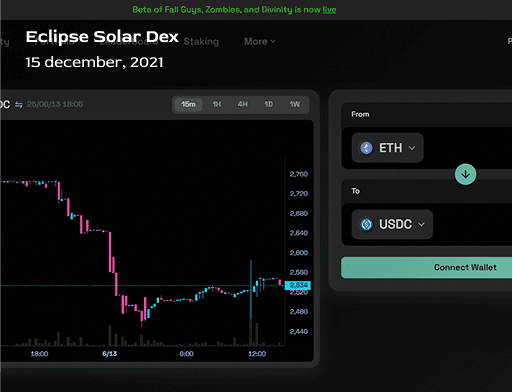Switch chart interval to 1D
Image resolution: width=513 pixels, height=392 pixels.
[269, 104]
